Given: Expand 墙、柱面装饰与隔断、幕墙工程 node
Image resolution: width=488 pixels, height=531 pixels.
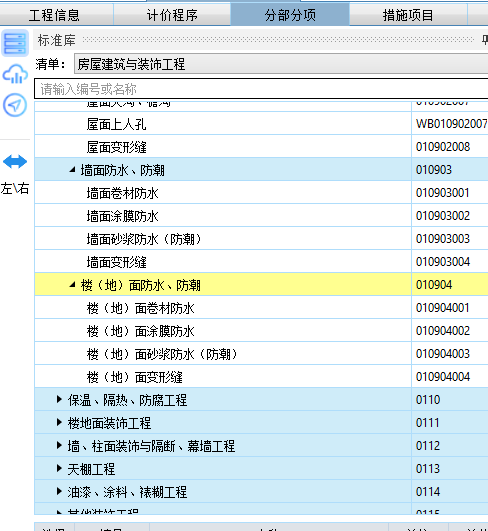Looking at the screenshot, I should point(59,446).
